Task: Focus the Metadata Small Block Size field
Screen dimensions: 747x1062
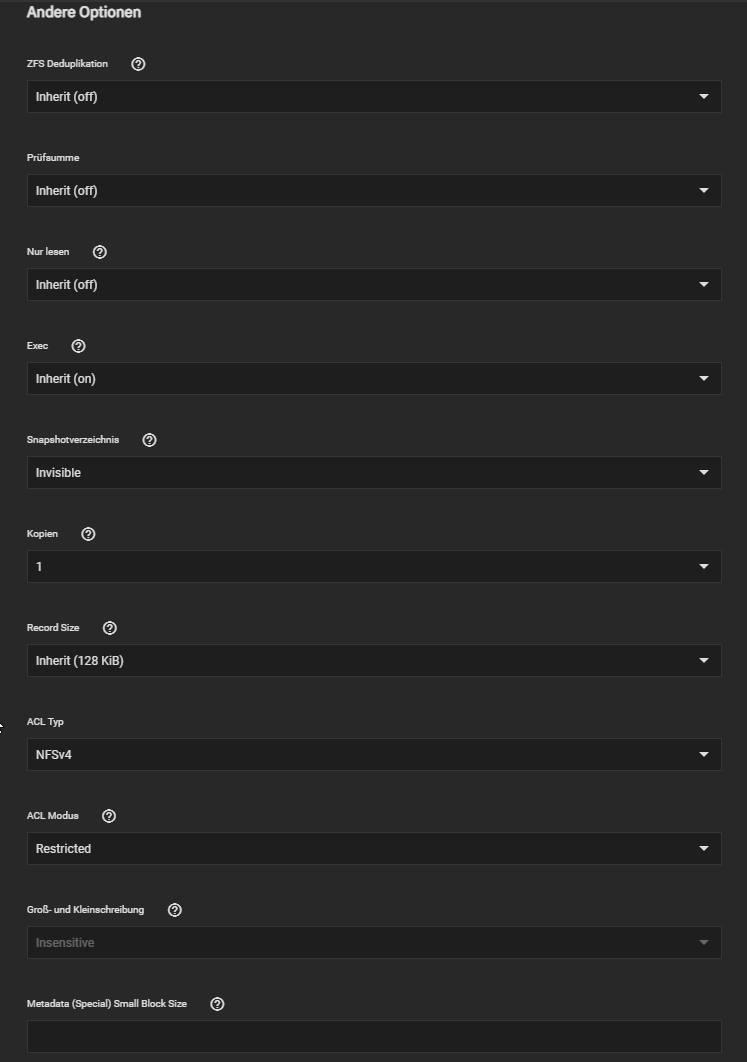Action: point(374,1036)
